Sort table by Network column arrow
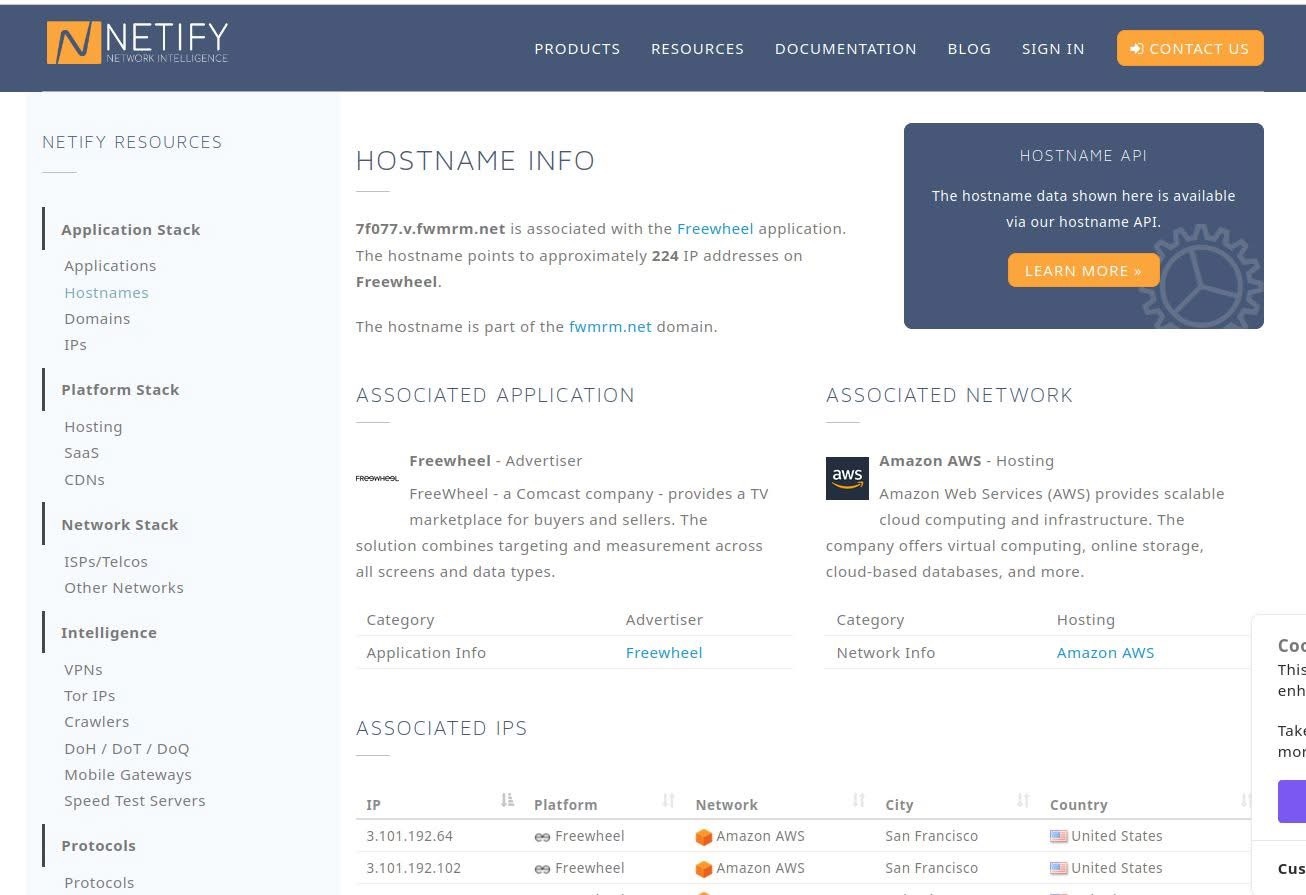Screen dimensions: 1306x895 [x=858, y=800]
